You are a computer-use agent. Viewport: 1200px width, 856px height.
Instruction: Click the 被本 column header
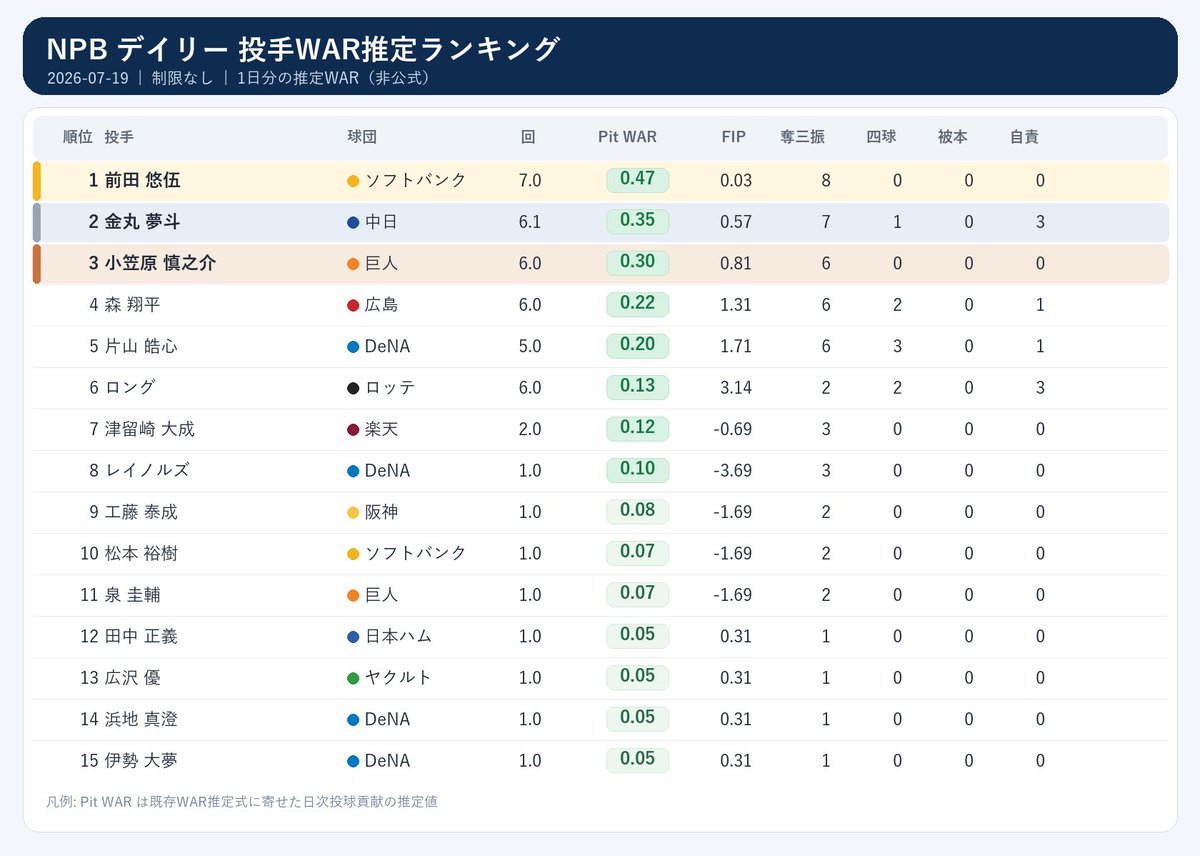tap(953, 137)
